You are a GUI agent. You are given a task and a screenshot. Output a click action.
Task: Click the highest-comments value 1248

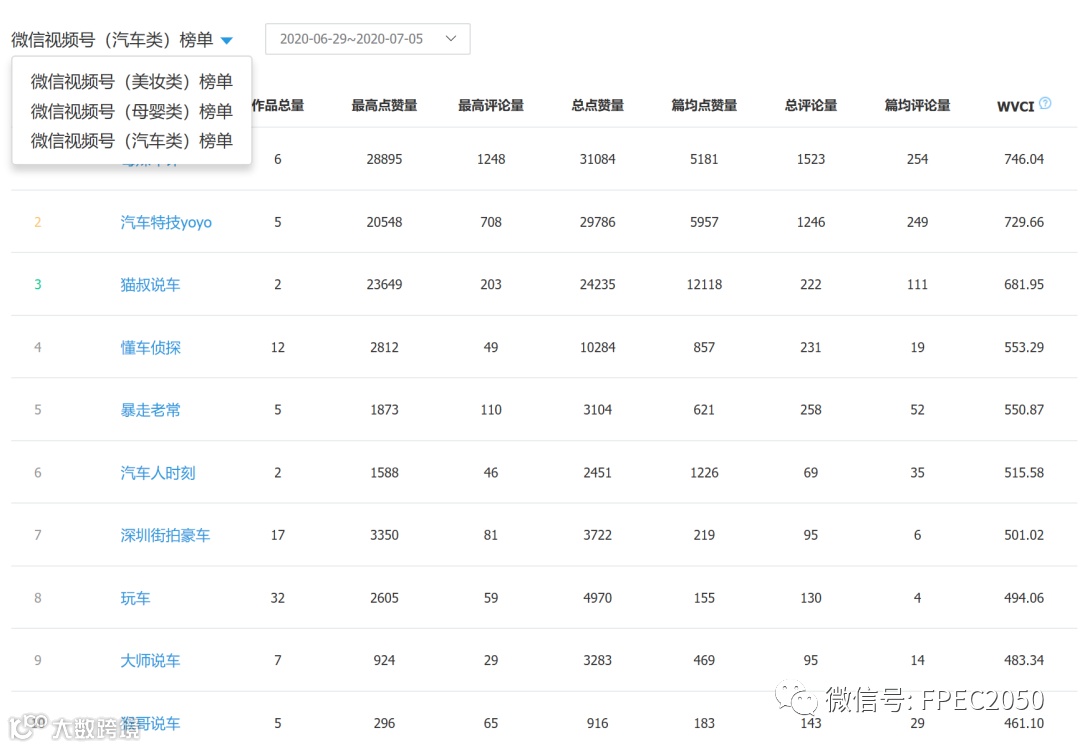[491, 159]
